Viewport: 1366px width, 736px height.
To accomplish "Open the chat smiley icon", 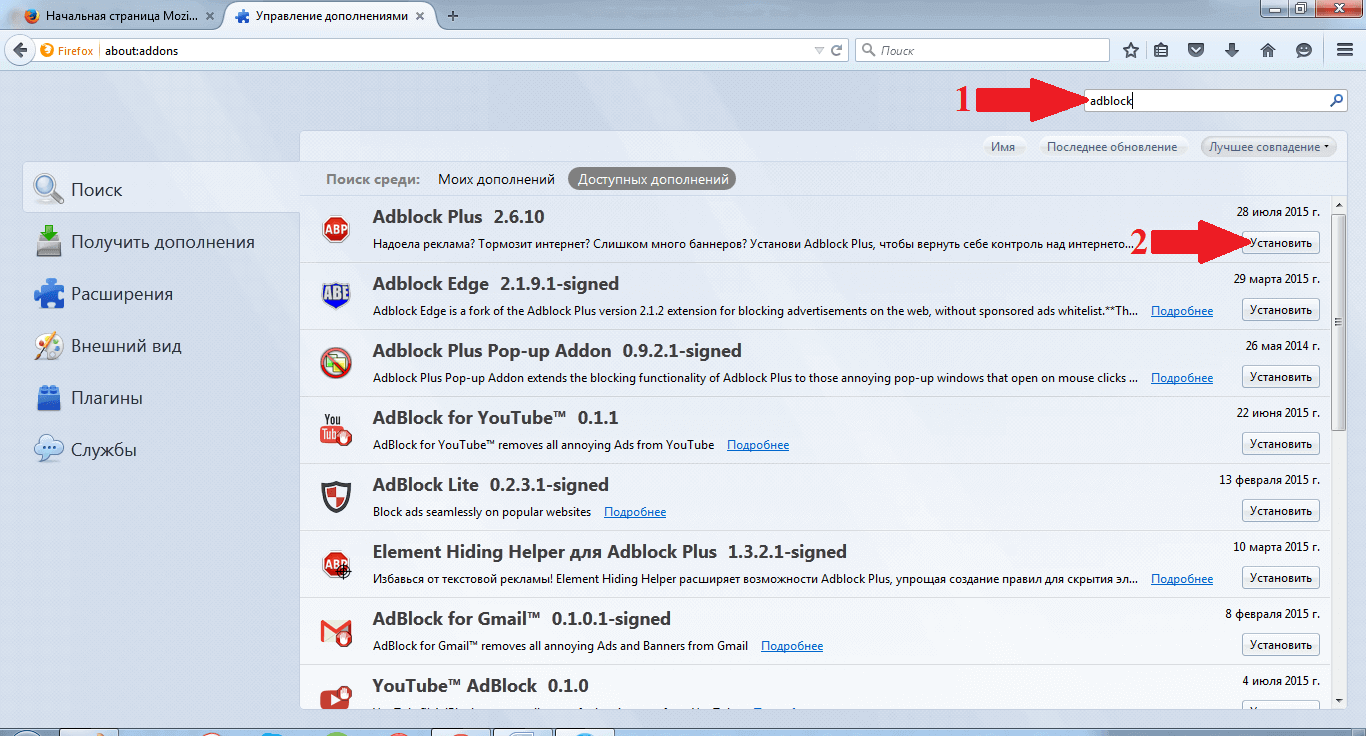I will click(x=1303, y=50).
